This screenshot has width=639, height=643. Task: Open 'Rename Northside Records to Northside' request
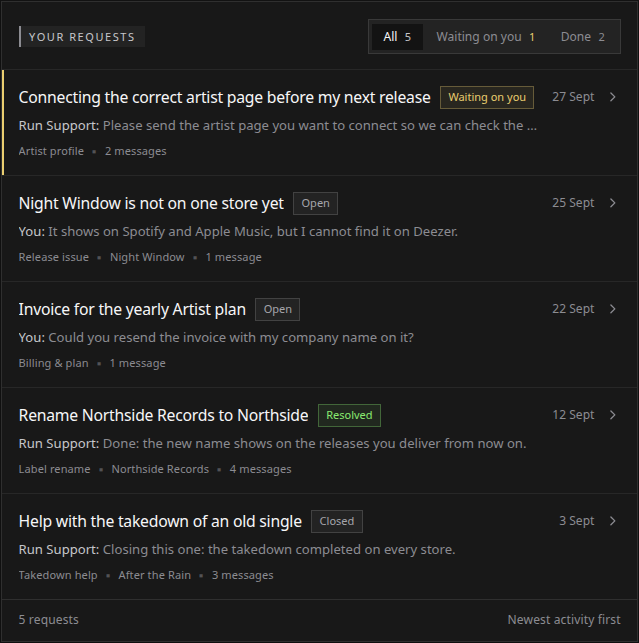tap(163, 415)
